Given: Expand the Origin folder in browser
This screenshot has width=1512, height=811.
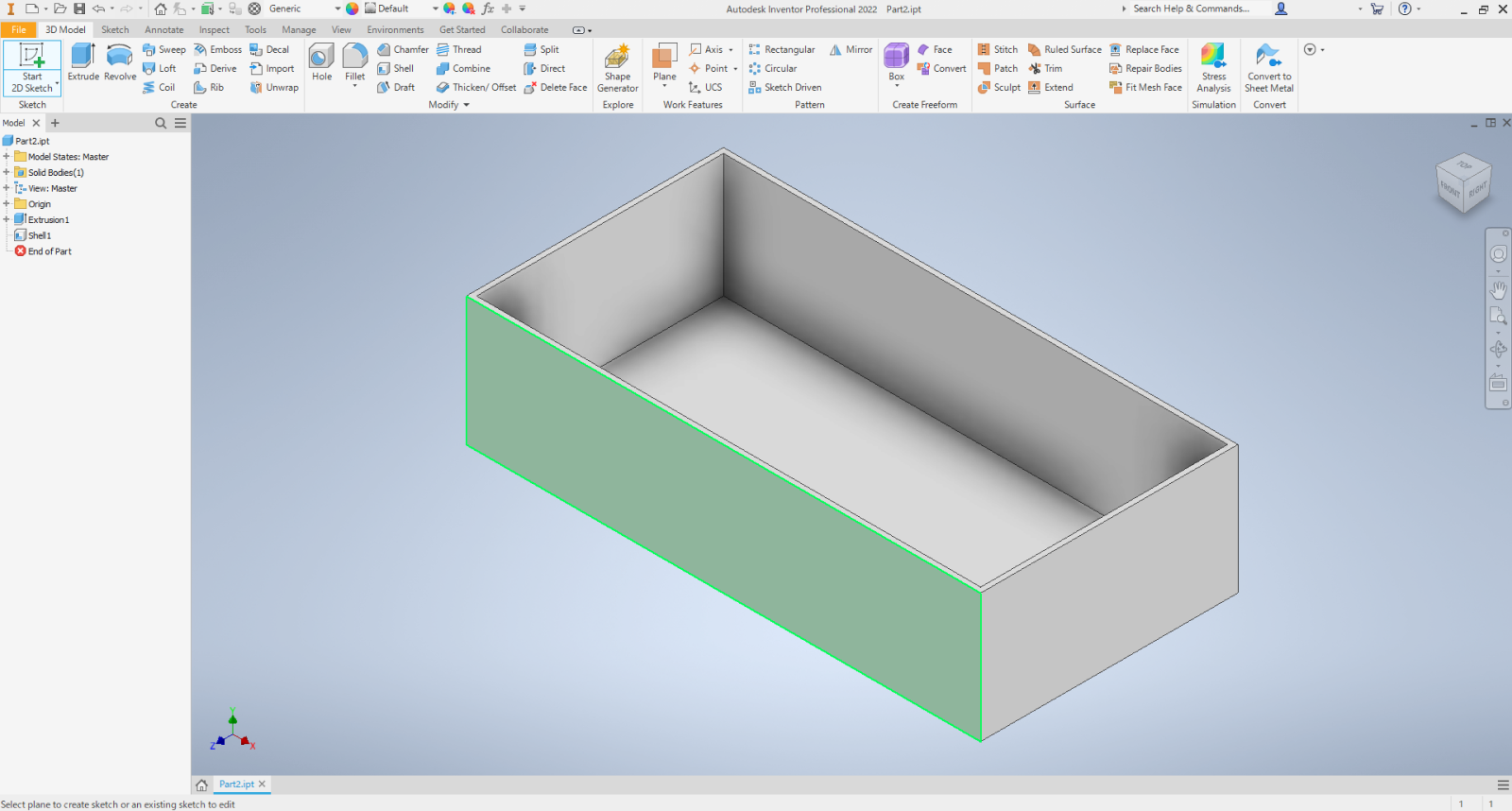Looking at the screenshot, I should (x=7, y=204).
